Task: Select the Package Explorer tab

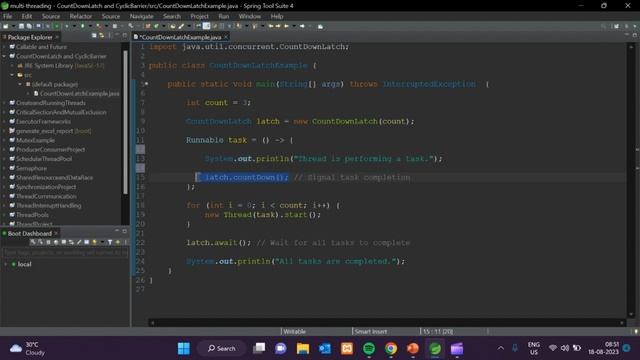Action: [x=30, y=37]
